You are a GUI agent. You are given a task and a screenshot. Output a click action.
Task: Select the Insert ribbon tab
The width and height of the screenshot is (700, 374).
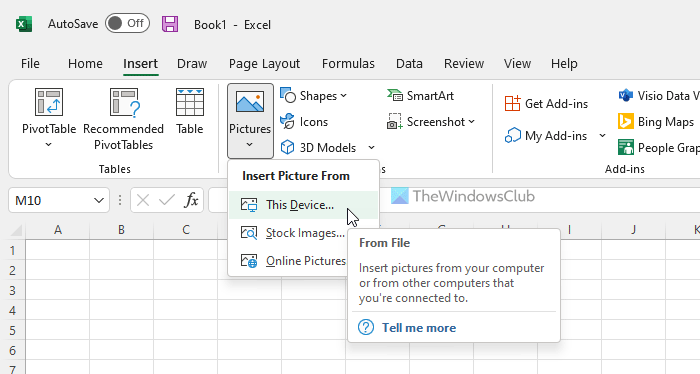pyautogui.click(x=140, y=63)
